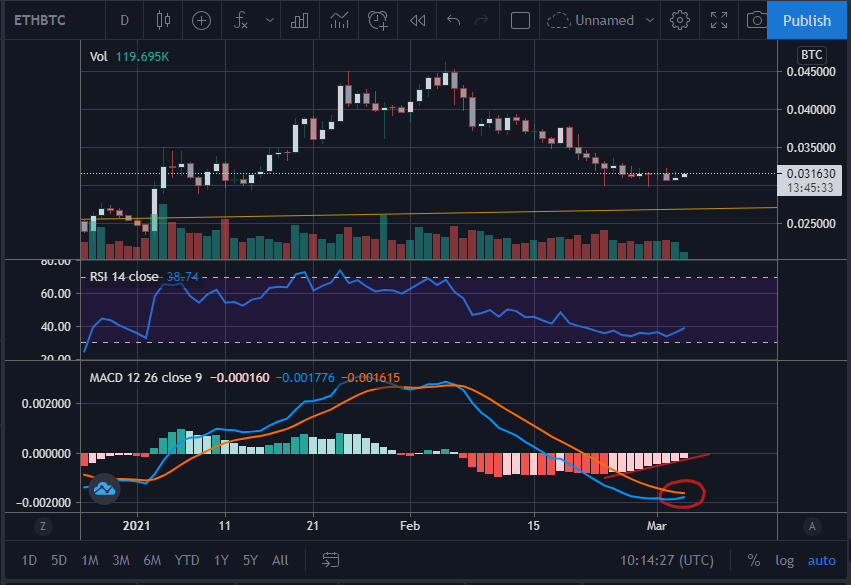The width and height of the screenshot is (851, 585).
Task: Toggle auto scale mode in the bottom bar
Action: 821,560
